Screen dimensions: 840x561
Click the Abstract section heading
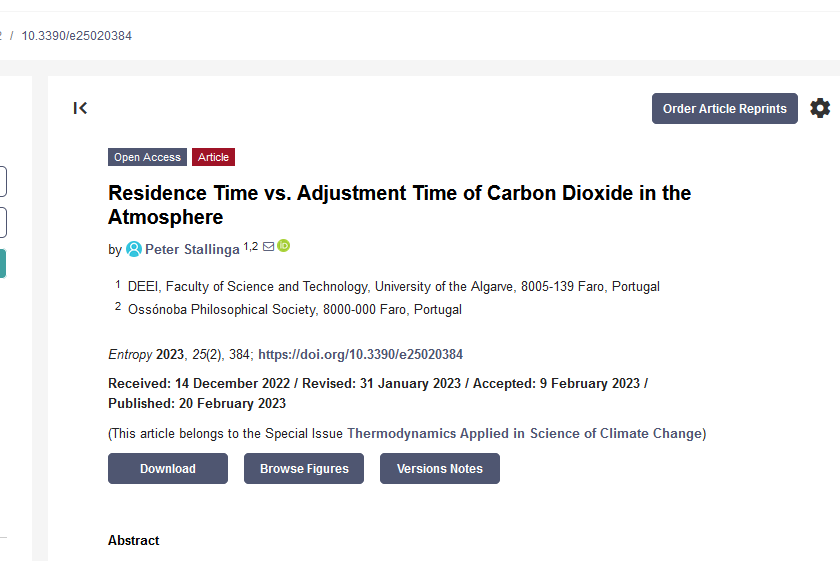click(133, 540)
